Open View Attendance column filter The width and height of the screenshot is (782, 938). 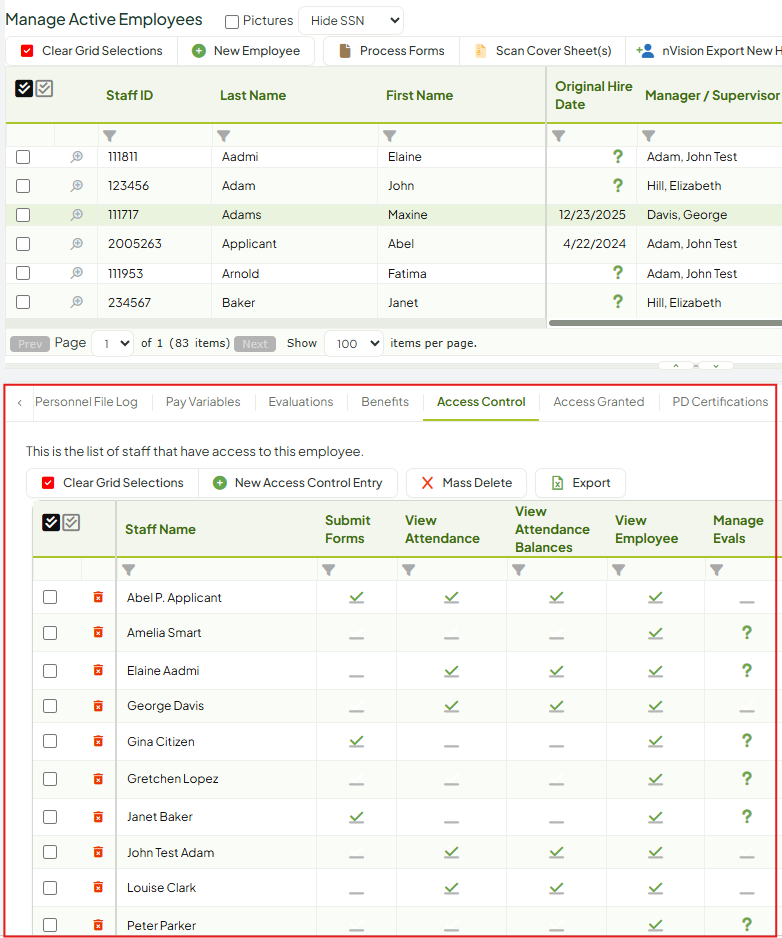[x=409, y=570]
